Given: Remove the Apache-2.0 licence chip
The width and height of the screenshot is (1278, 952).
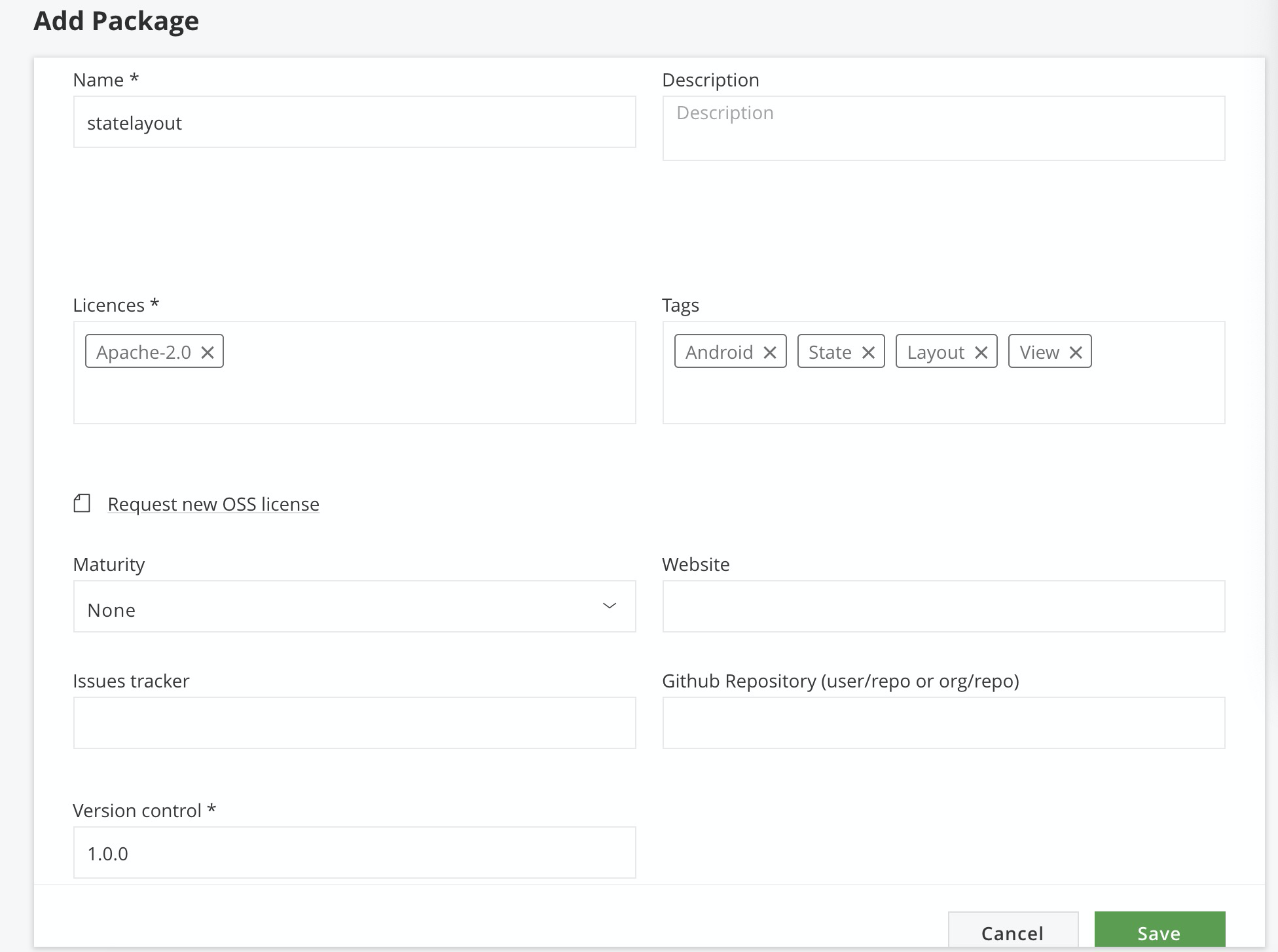Looking at the screenshot, I should [x=208, y=352].
